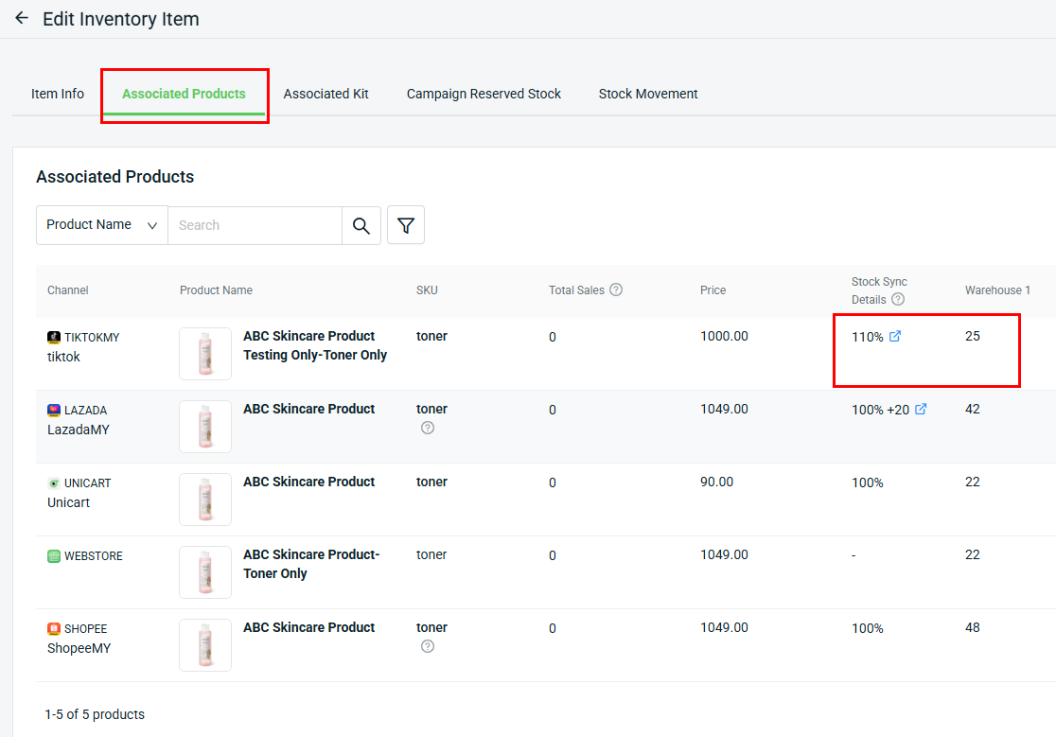Open TikTok 110% stock sync external link
1056x737 pixels.
895,337
